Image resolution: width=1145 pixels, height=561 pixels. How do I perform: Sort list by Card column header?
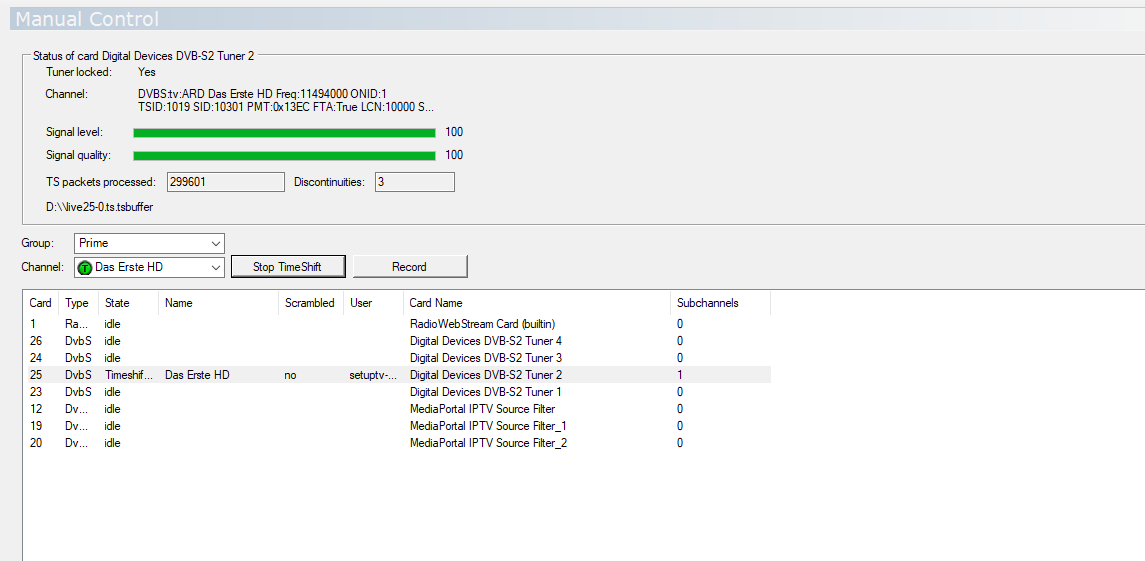pos(40,303)
